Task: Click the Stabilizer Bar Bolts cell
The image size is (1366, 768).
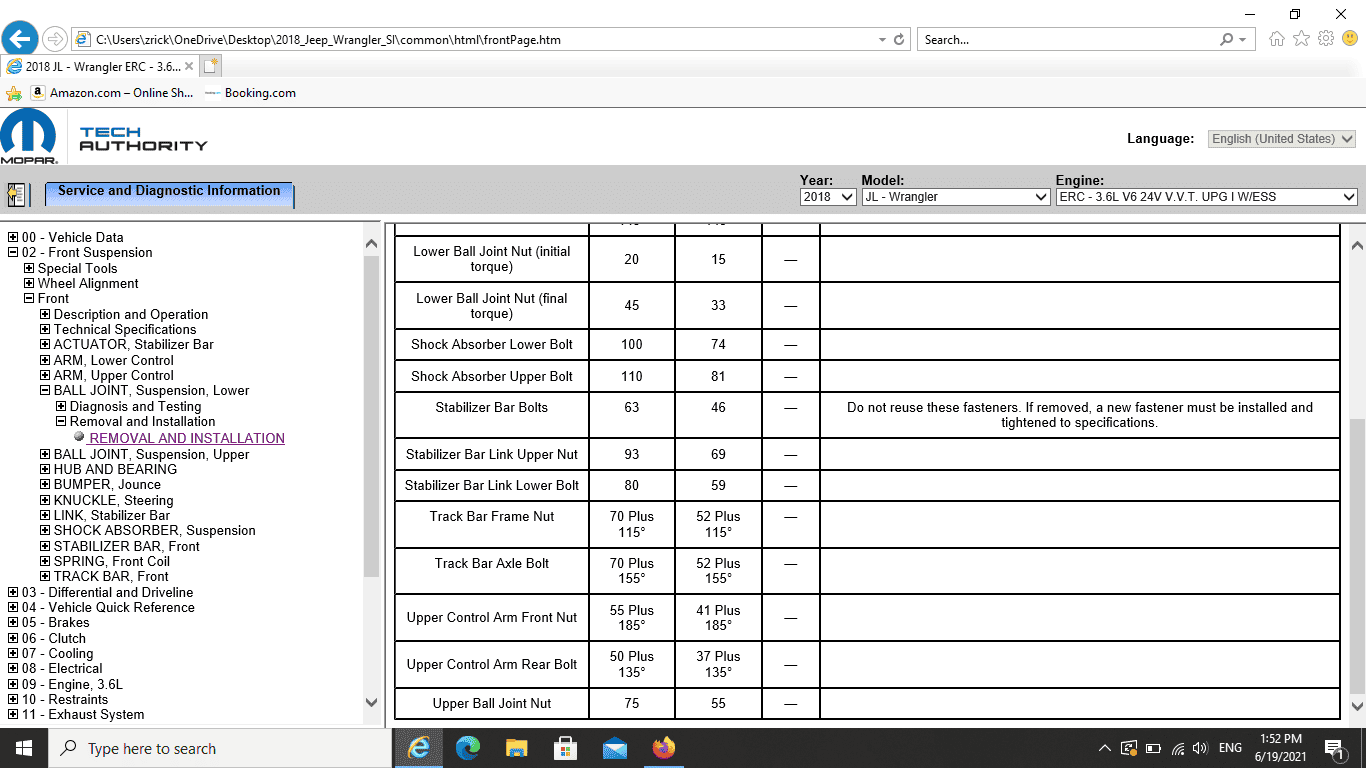Action: 492,415
